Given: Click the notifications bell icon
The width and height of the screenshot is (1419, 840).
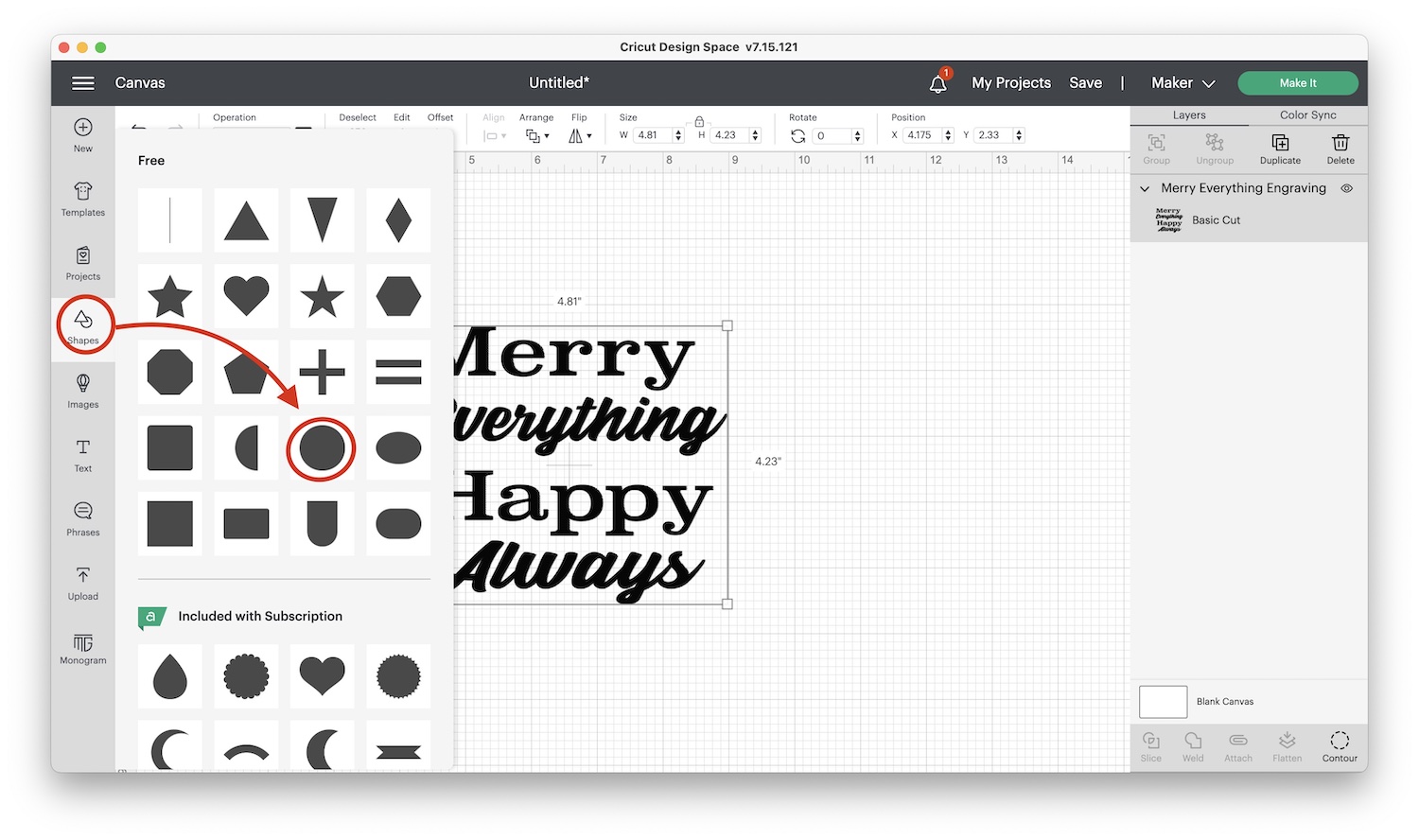Looking at the screenshot, I should point(937,83).
